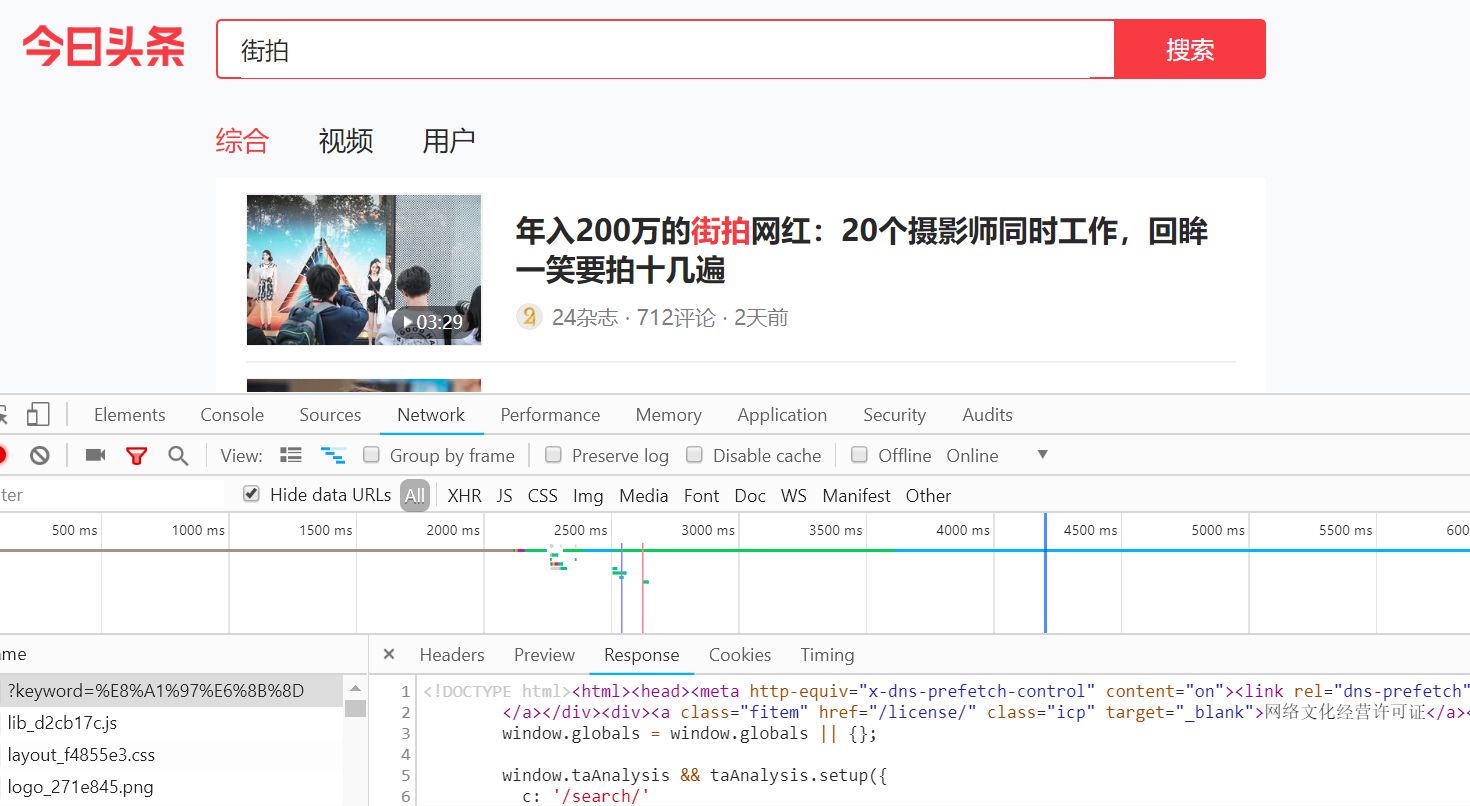1470x806 pixels.
Task: Open article titled 年入200万的街拍网红
Action: click(x=862, y=251)
